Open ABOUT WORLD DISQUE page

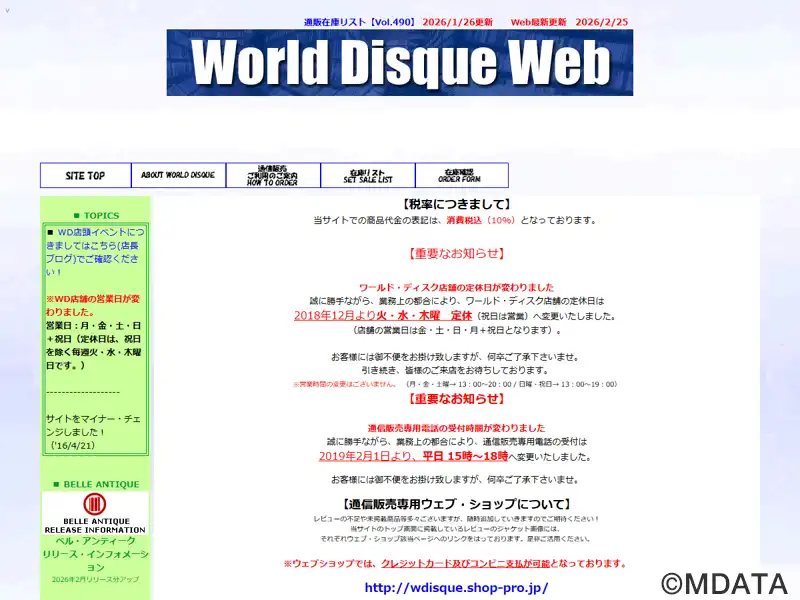[x=178, y=176]
